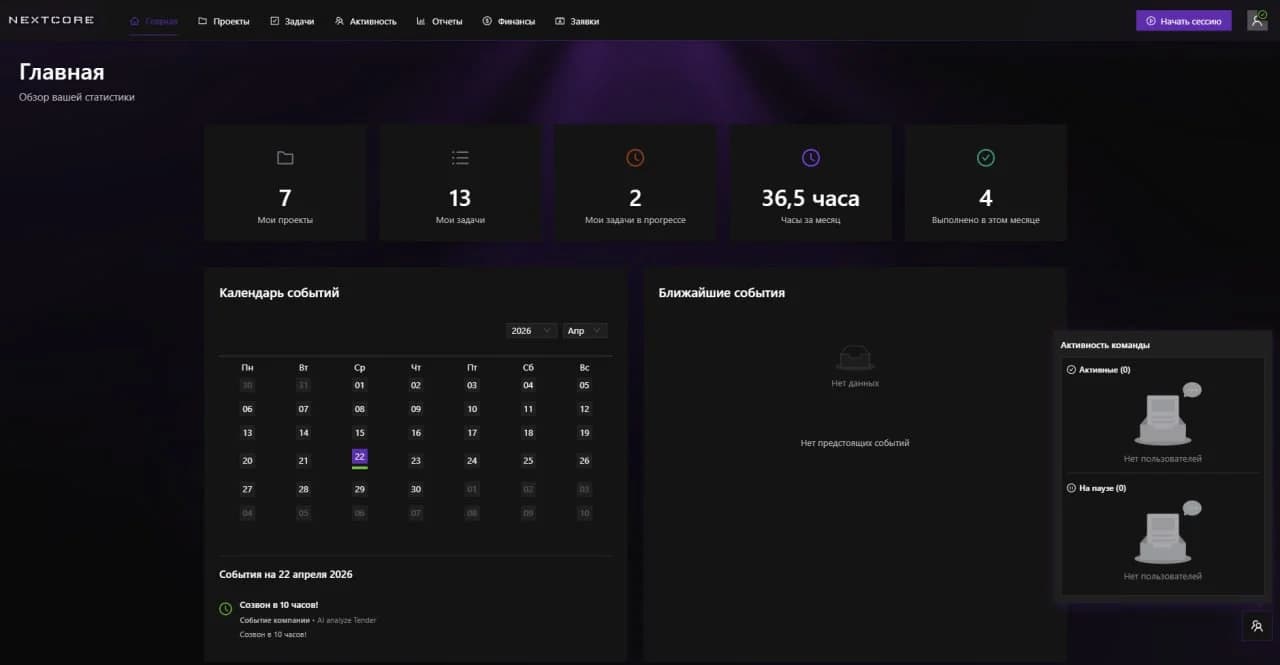This screenshot has height=665, width=1280.
Task: Open the Проекты menu item
Action: pyautogui.click(x=224, y=21)
